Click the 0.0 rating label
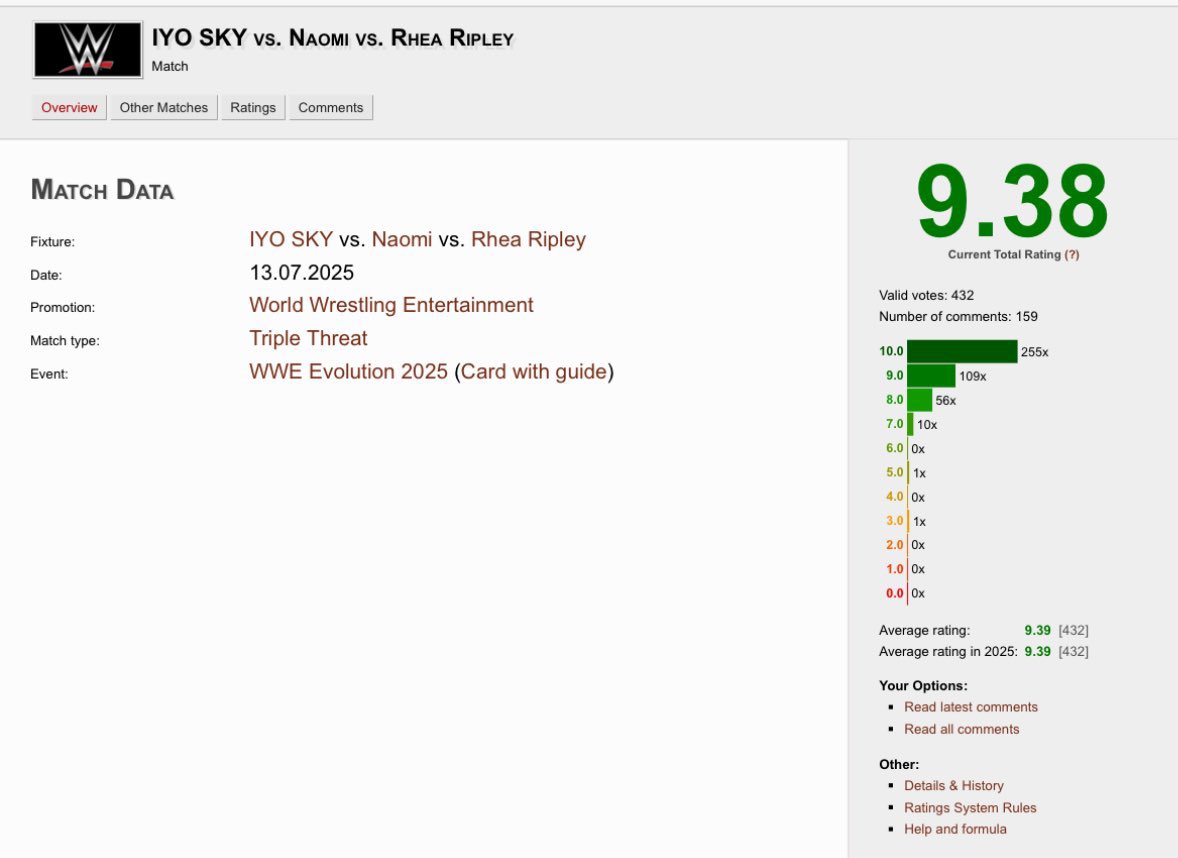This screenshot has height=858, width=1178. [895, 593]
